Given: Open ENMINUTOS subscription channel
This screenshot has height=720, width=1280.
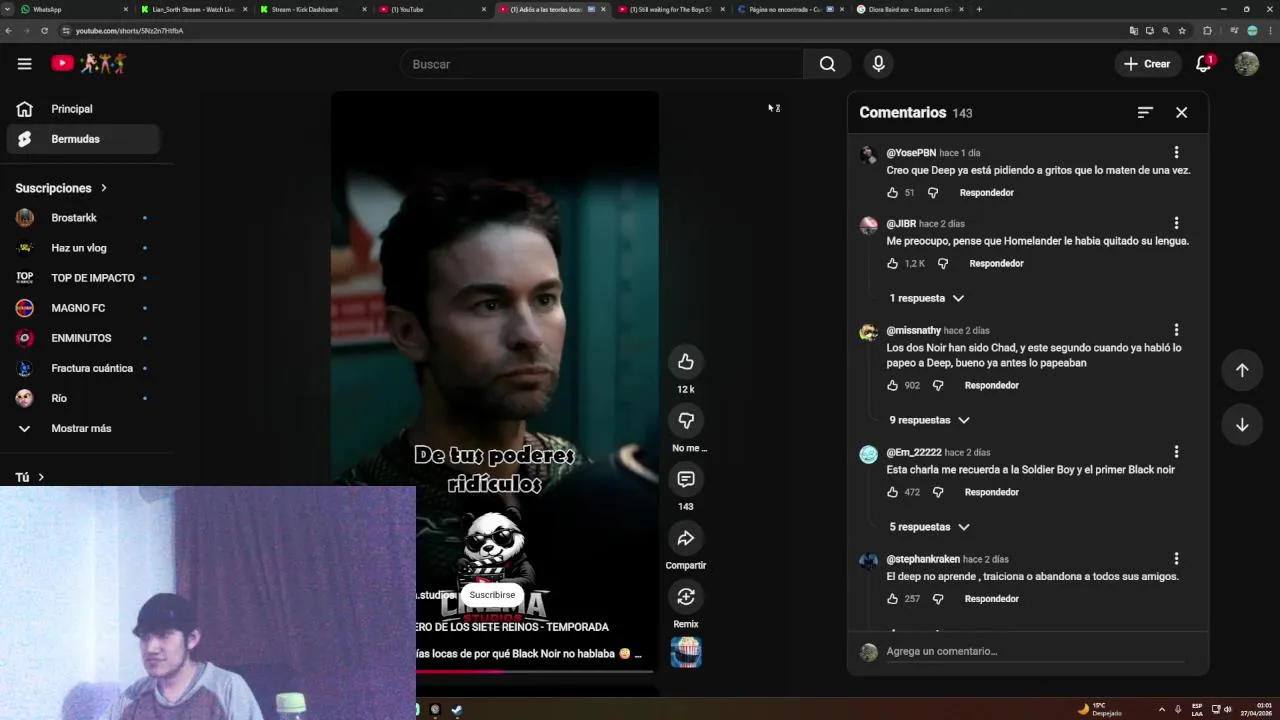Looking at the screenshot, I should (82, 338).
